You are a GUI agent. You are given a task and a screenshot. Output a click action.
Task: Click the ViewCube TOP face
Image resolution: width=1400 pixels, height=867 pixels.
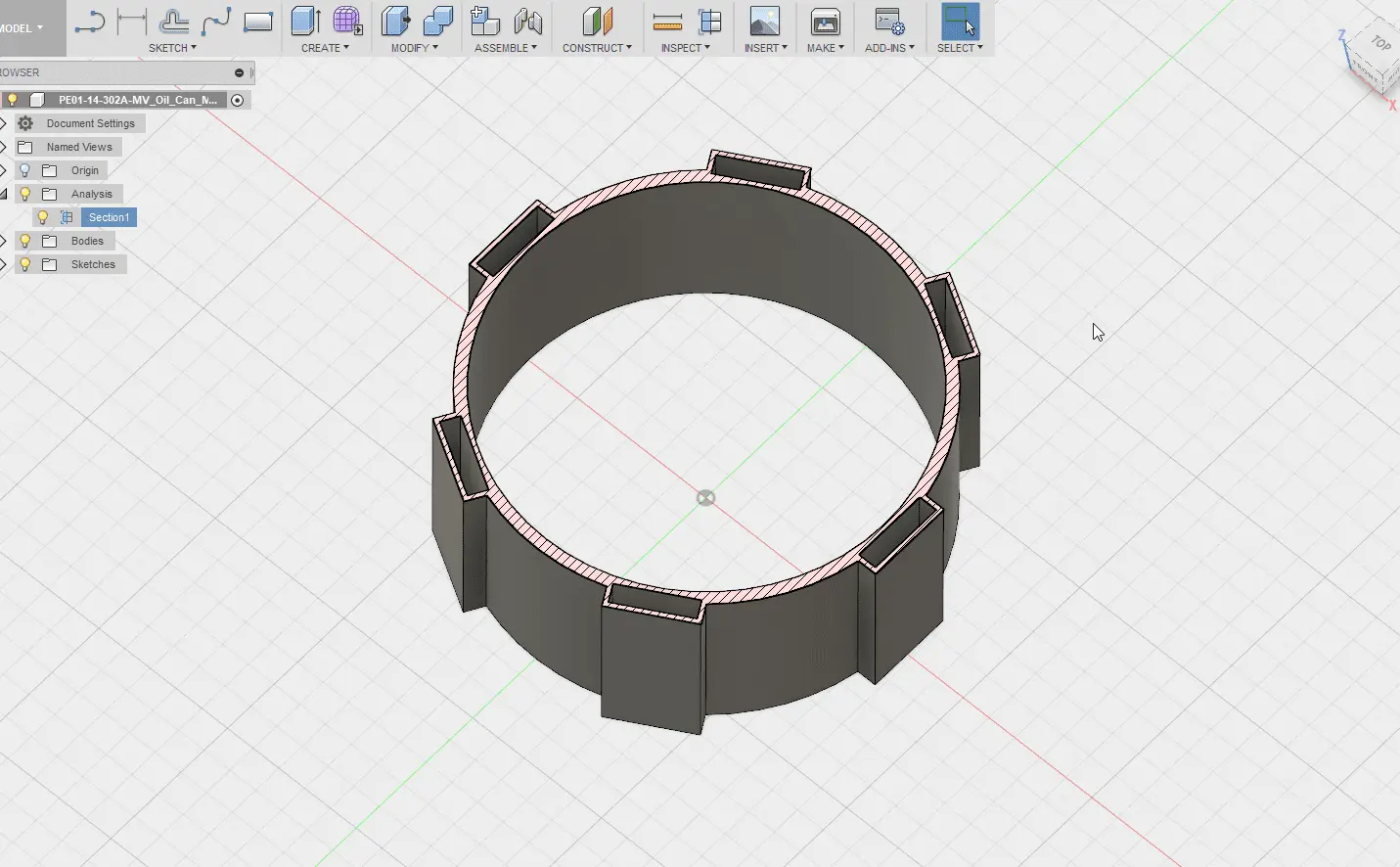point(1379,44)
